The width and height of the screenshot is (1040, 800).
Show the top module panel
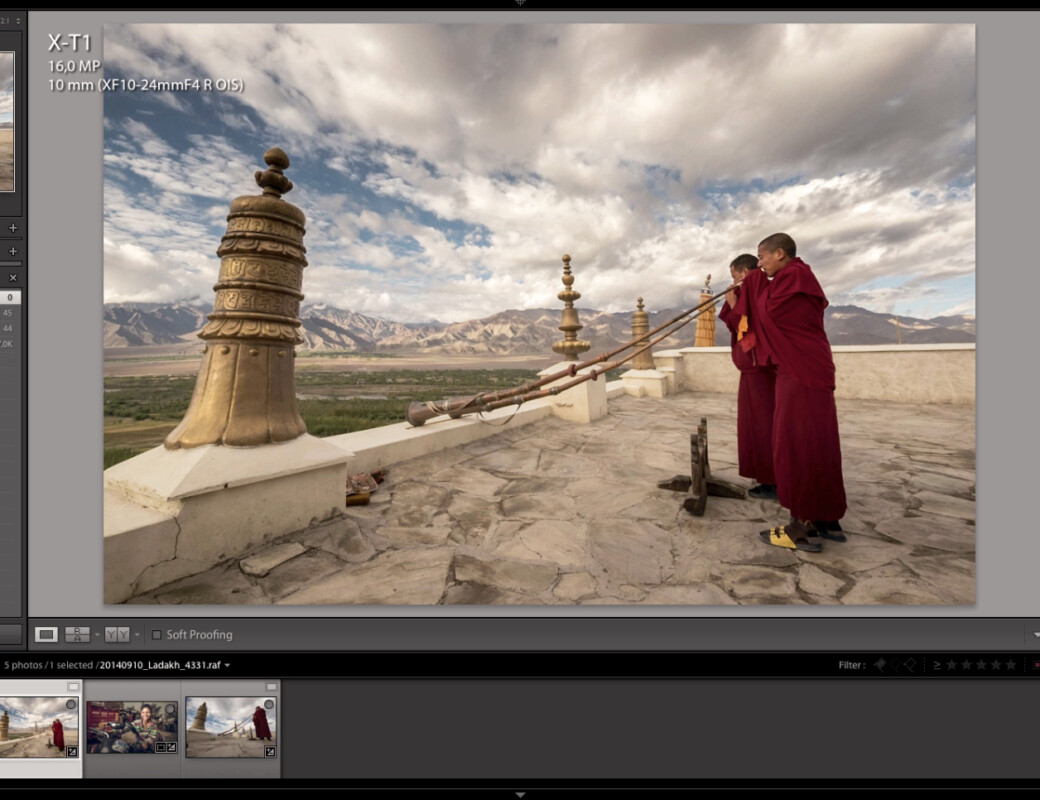click(x=520, y=4)
